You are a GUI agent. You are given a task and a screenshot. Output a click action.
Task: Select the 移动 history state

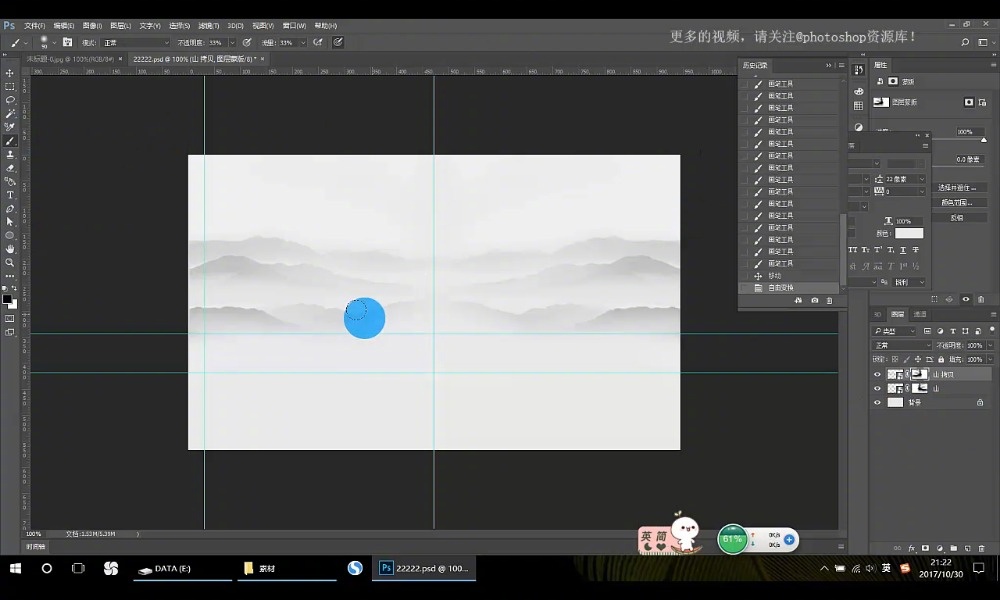pos(789,275)
